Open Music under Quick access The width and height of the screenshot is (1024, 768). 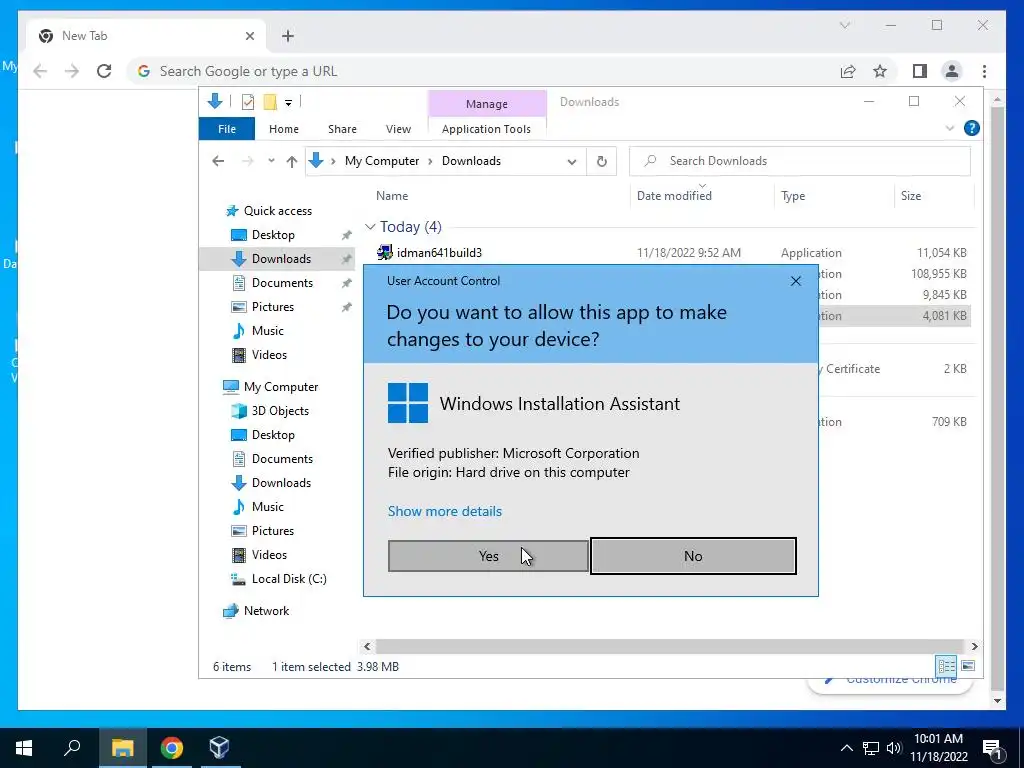[x=268, y=331]
